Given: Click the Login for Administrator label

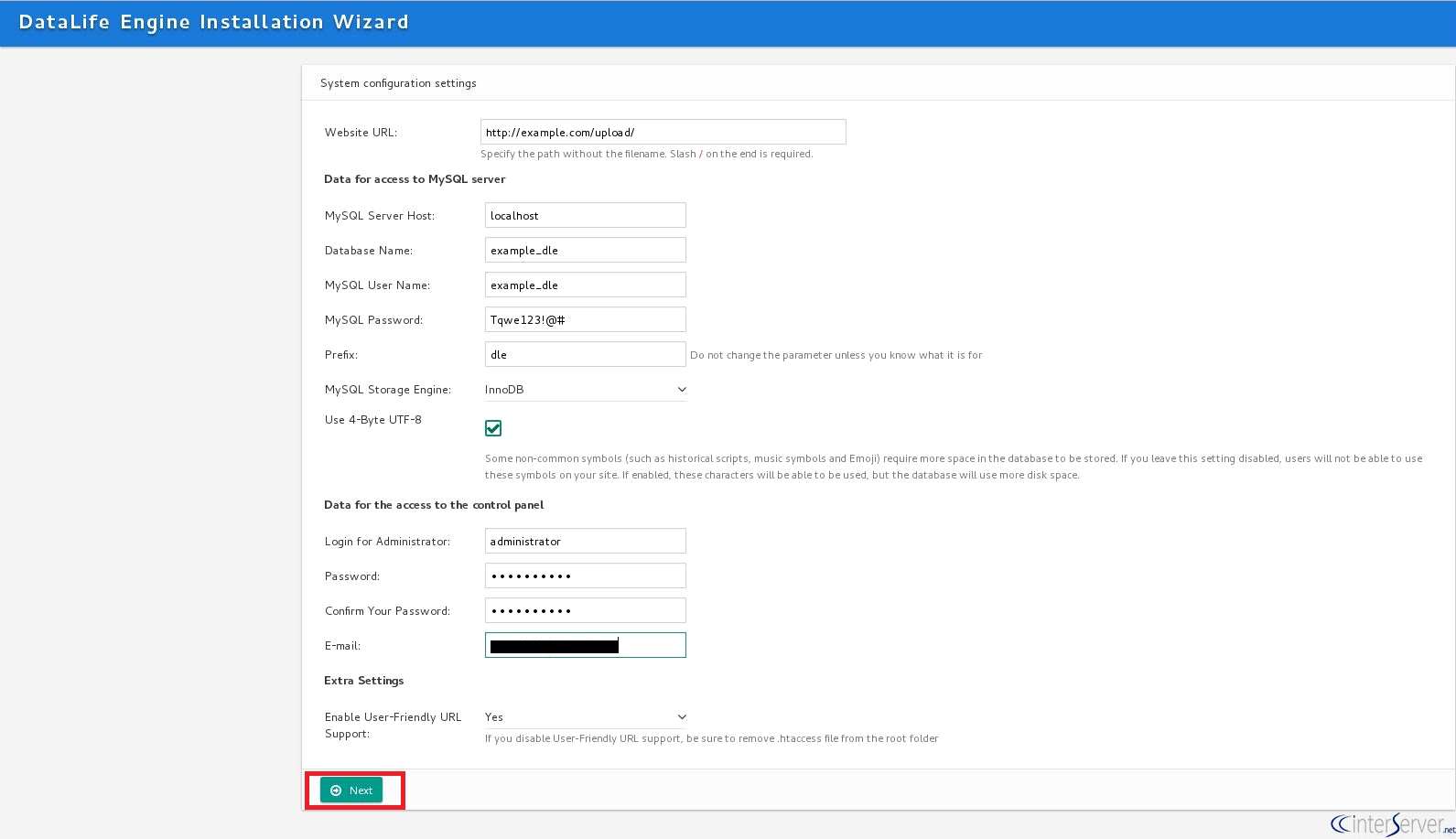Looking at the screenshot, I should (387, 542).
